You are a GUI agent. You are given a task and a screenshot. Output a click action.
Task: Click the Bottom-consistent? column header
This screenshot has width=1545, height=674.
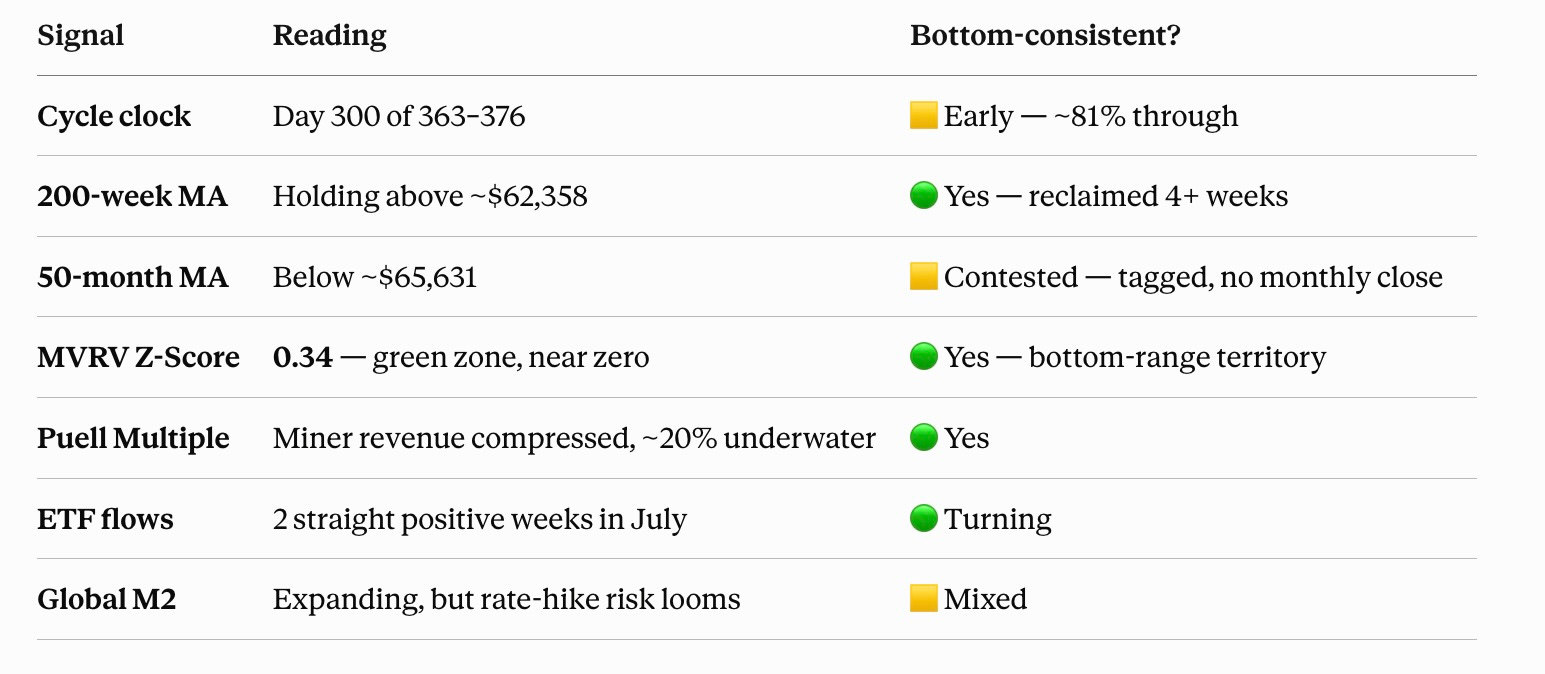pos(1045,36)
